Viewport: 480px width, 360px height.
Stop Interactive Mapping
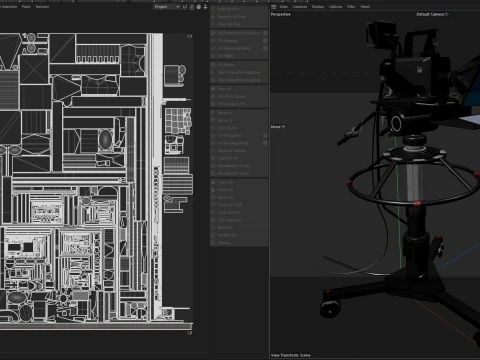click(x=239, y=80)
